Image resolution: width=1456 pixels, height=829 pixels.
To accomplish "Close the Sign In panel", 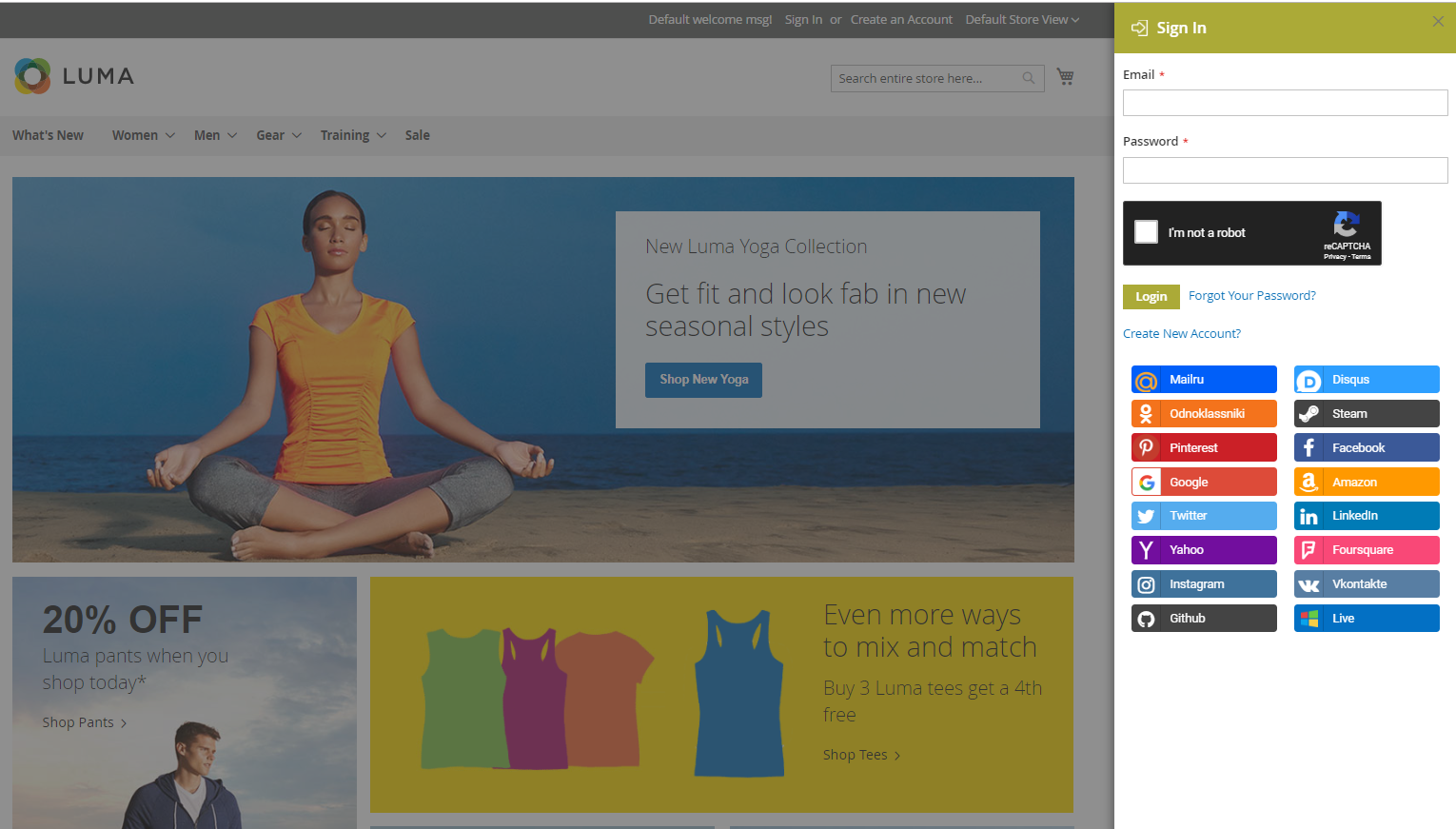I will tap(1437, 21).
